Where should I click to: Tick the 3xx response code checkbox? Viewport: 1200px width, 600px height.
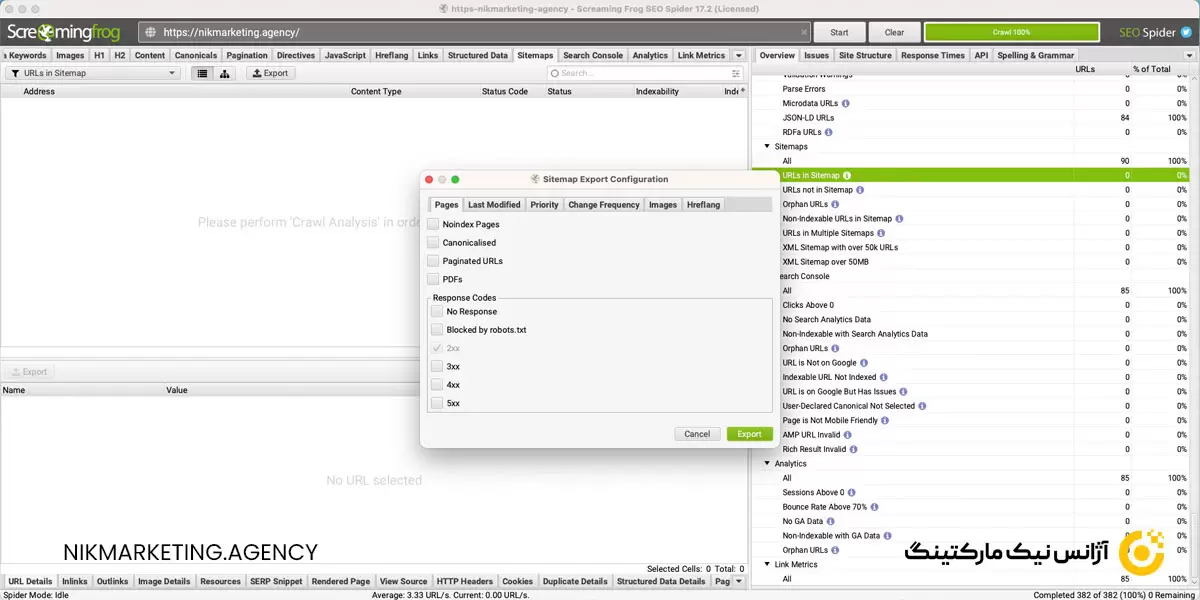point(437,367)
